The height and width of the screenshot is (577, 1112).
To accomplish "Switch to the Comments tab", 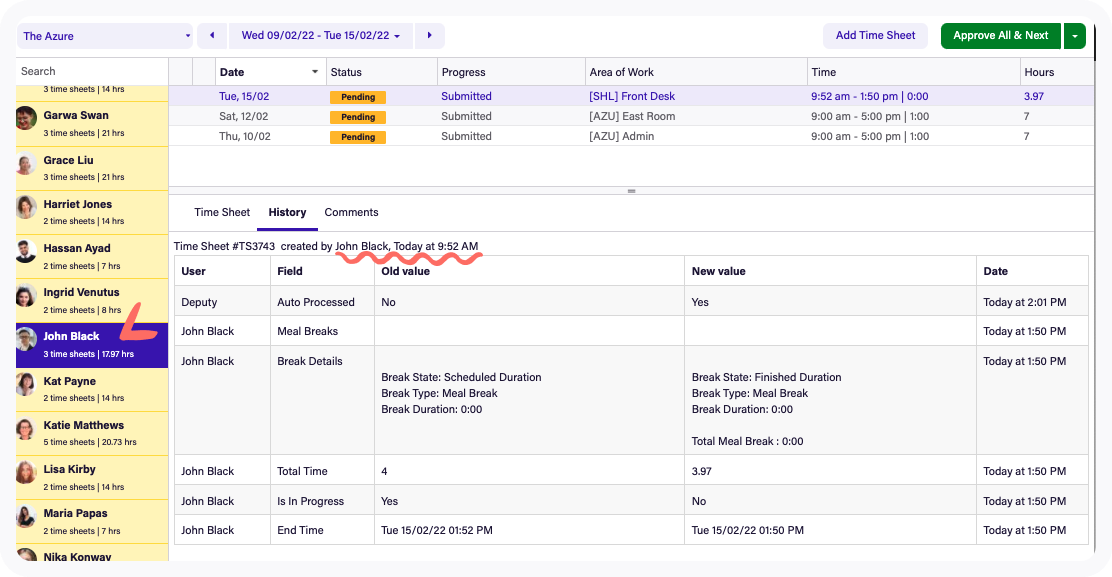I will pos(351,213).
